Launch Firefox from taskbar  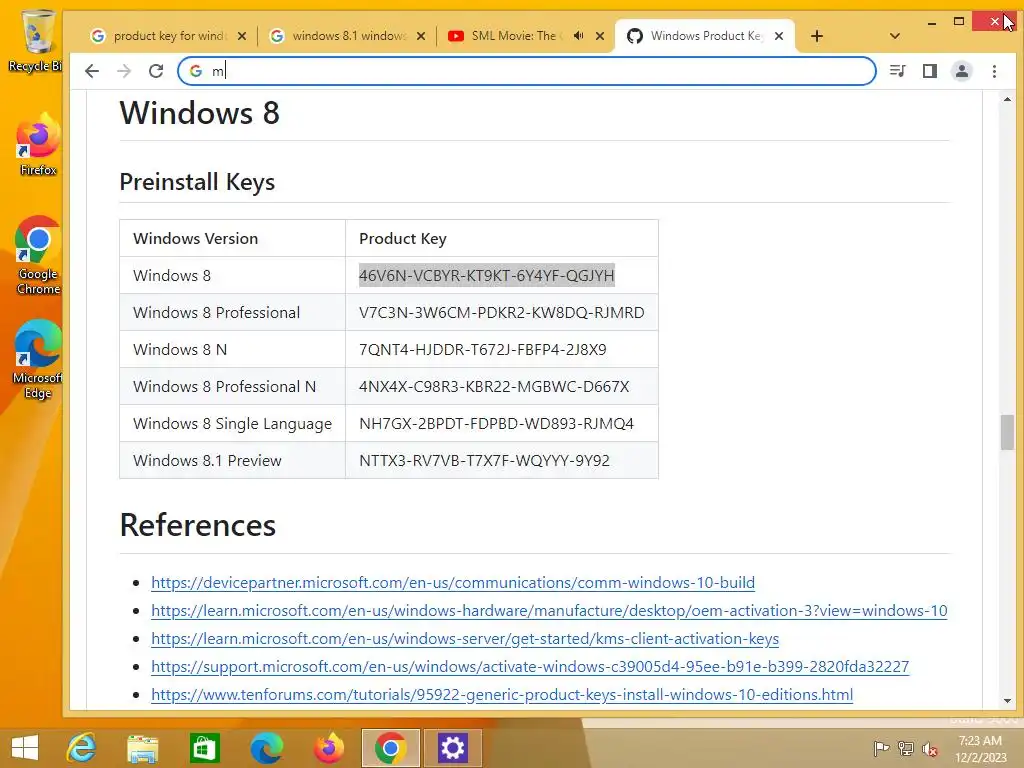pyautogui.click(x=328, y=748)
